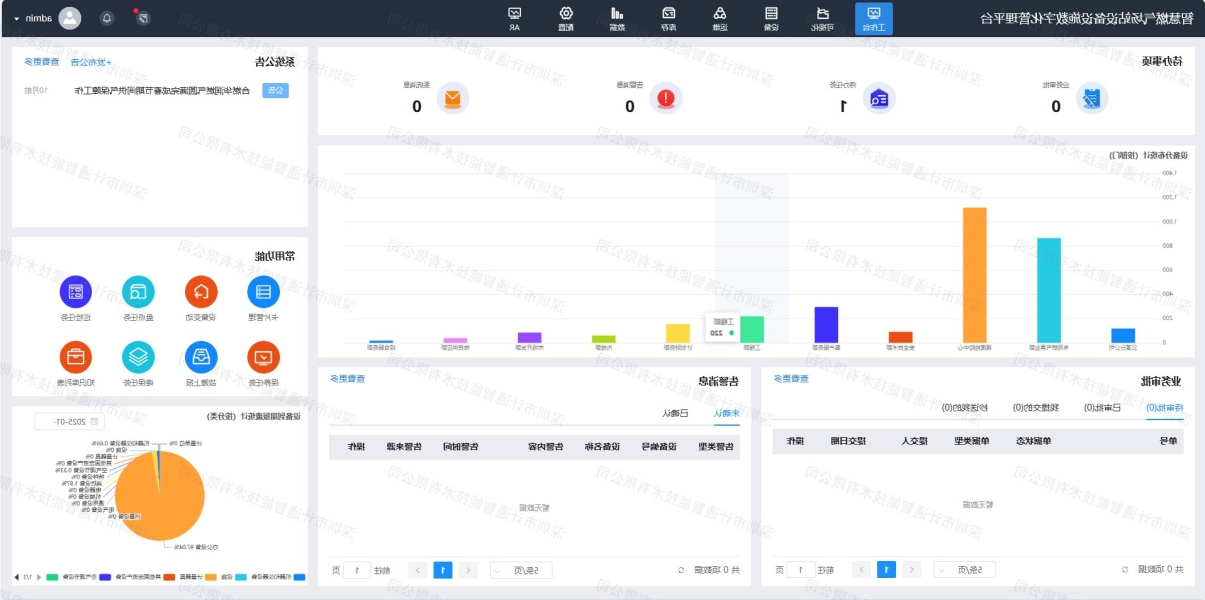Click the notification bell icon
The width and height of the screenshot is (1205, 600).
(107, 18)
